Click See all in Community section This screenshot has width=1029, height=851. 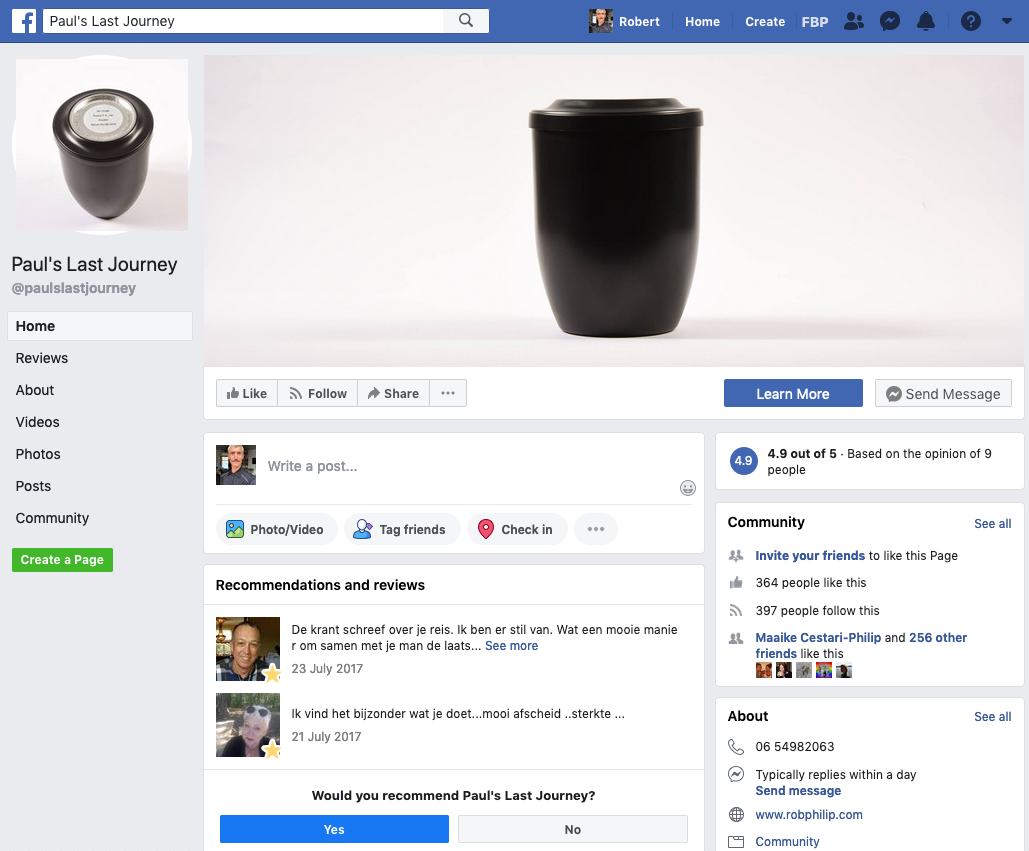[x=992, y=524]
